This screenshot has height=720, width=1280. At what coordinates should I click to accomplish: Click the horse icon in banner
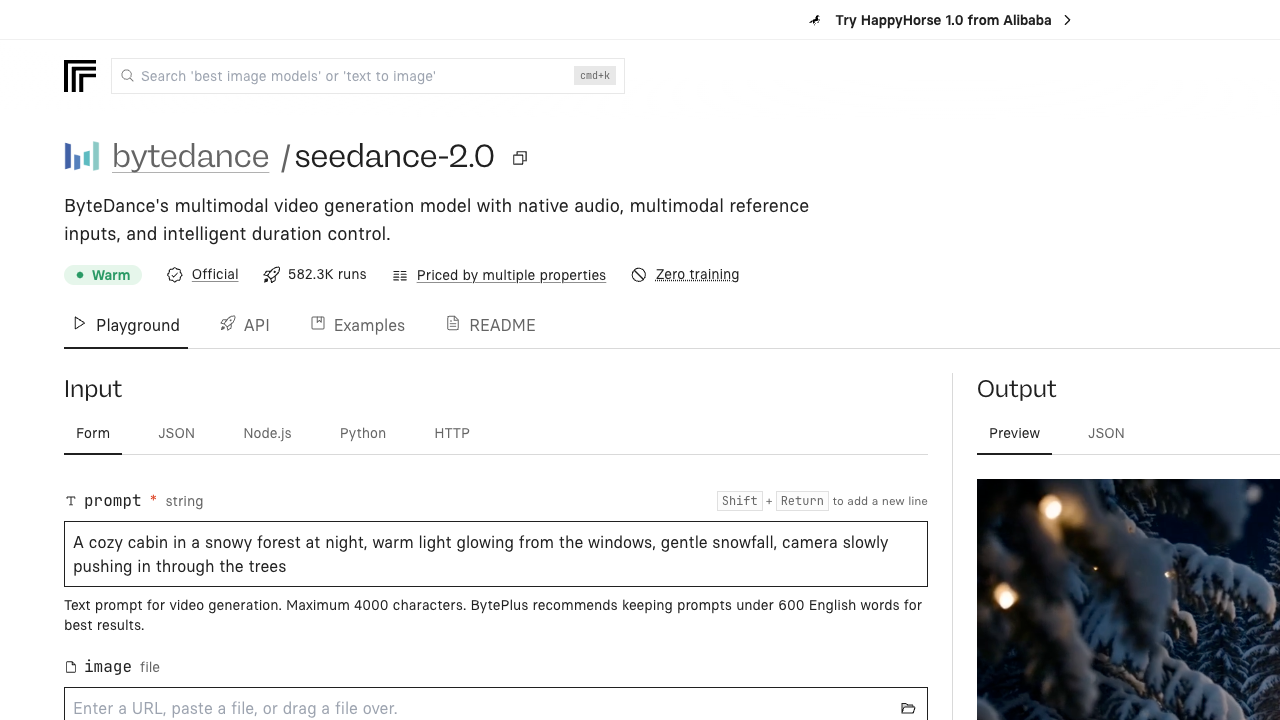coord(816,20)
